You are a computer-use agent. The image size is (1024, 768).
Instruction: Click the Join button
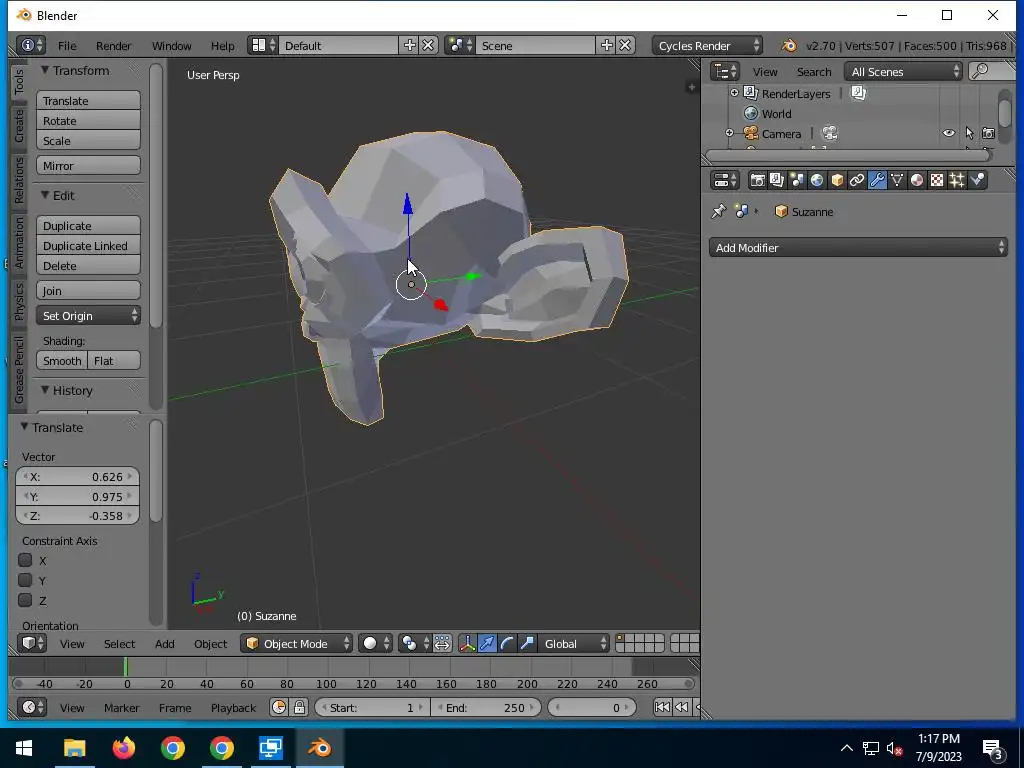pos(88,291)
